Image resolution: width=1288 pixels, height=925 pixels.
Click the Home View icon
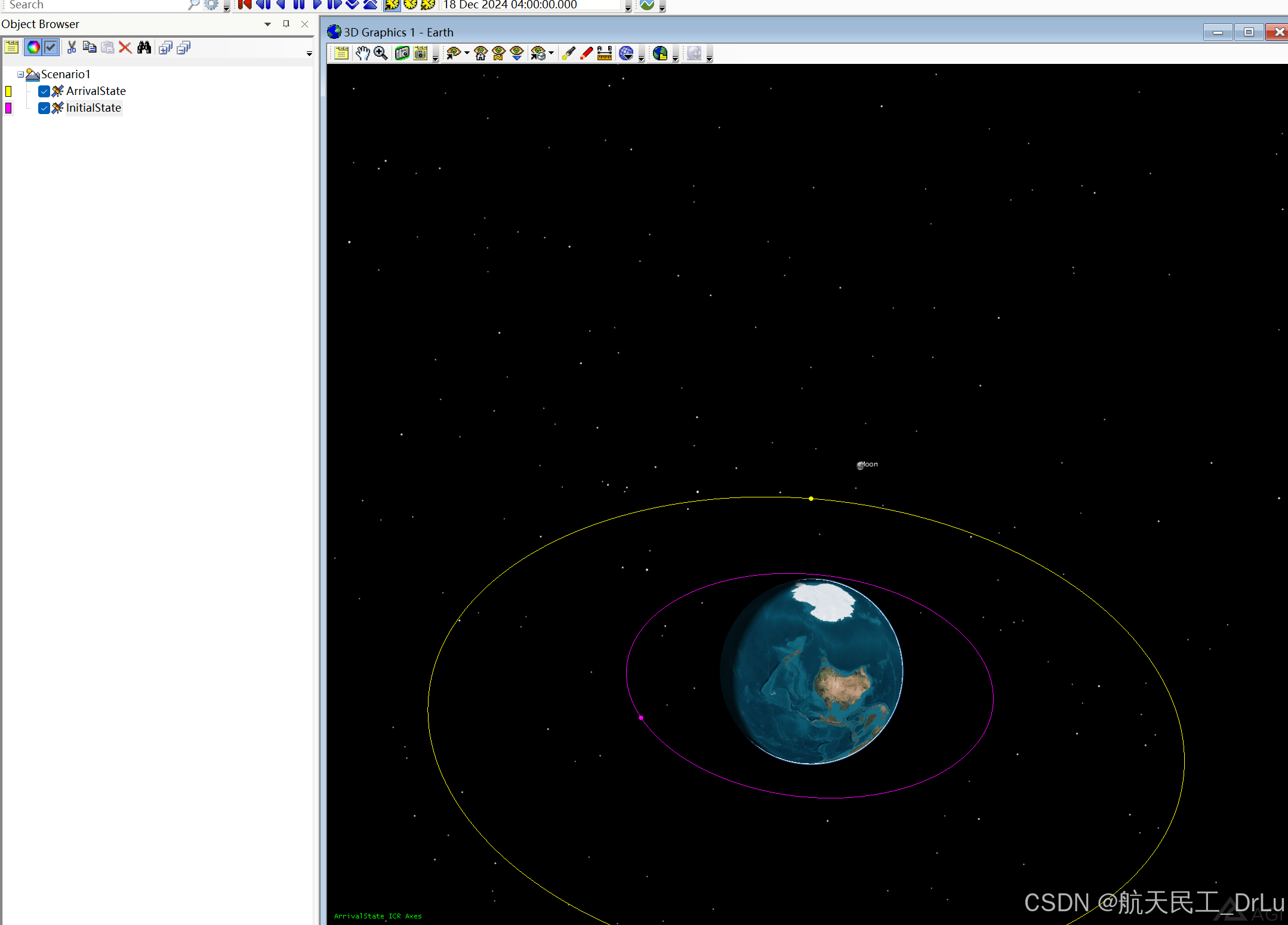pyautogui.click(x=480, y=54)
